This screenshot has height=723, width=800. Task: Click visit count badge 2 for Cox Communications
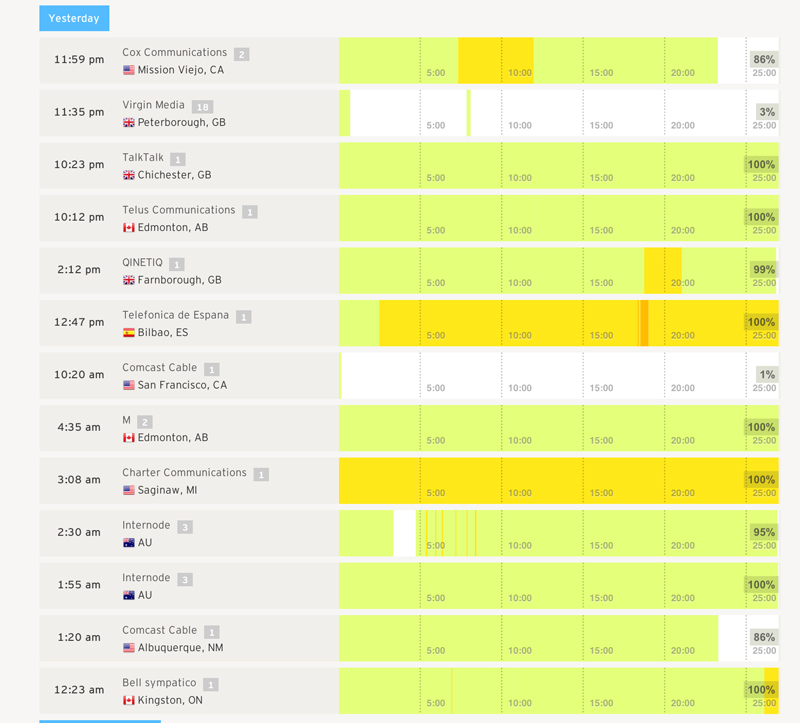tap(241, 54)
